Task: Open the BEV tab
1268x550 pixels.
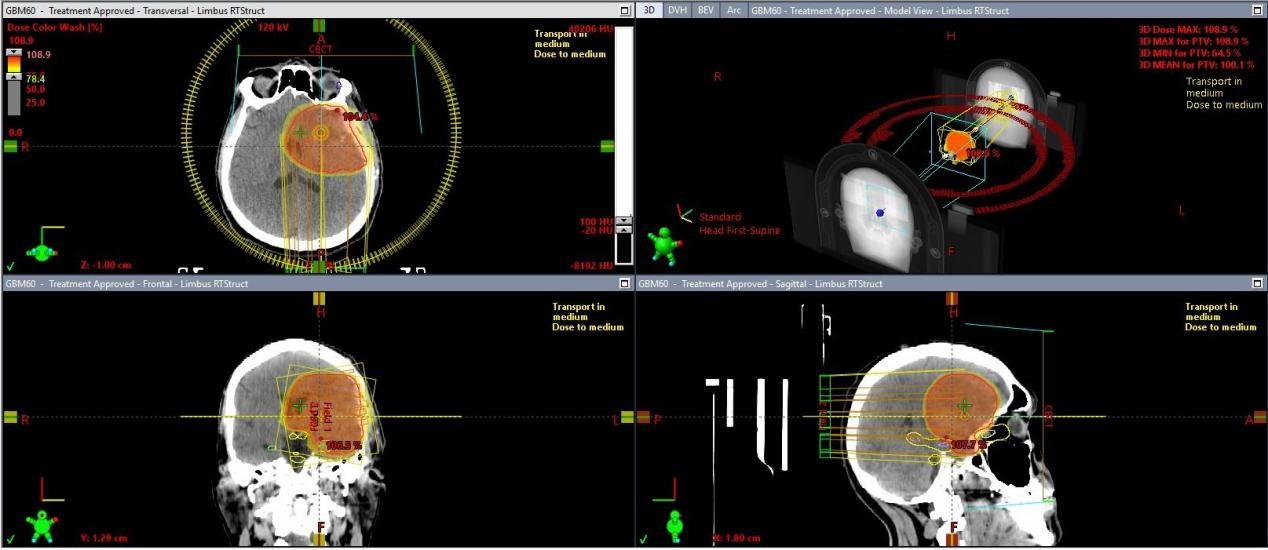Action: (705, 10)
